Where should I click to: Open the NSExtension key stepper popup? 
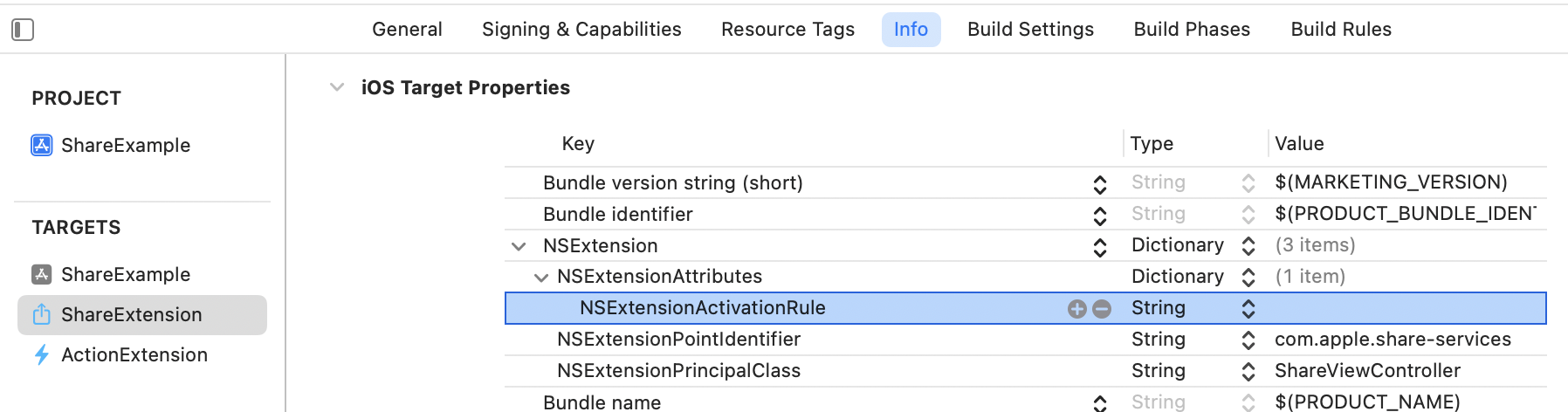pos(1100,247)
